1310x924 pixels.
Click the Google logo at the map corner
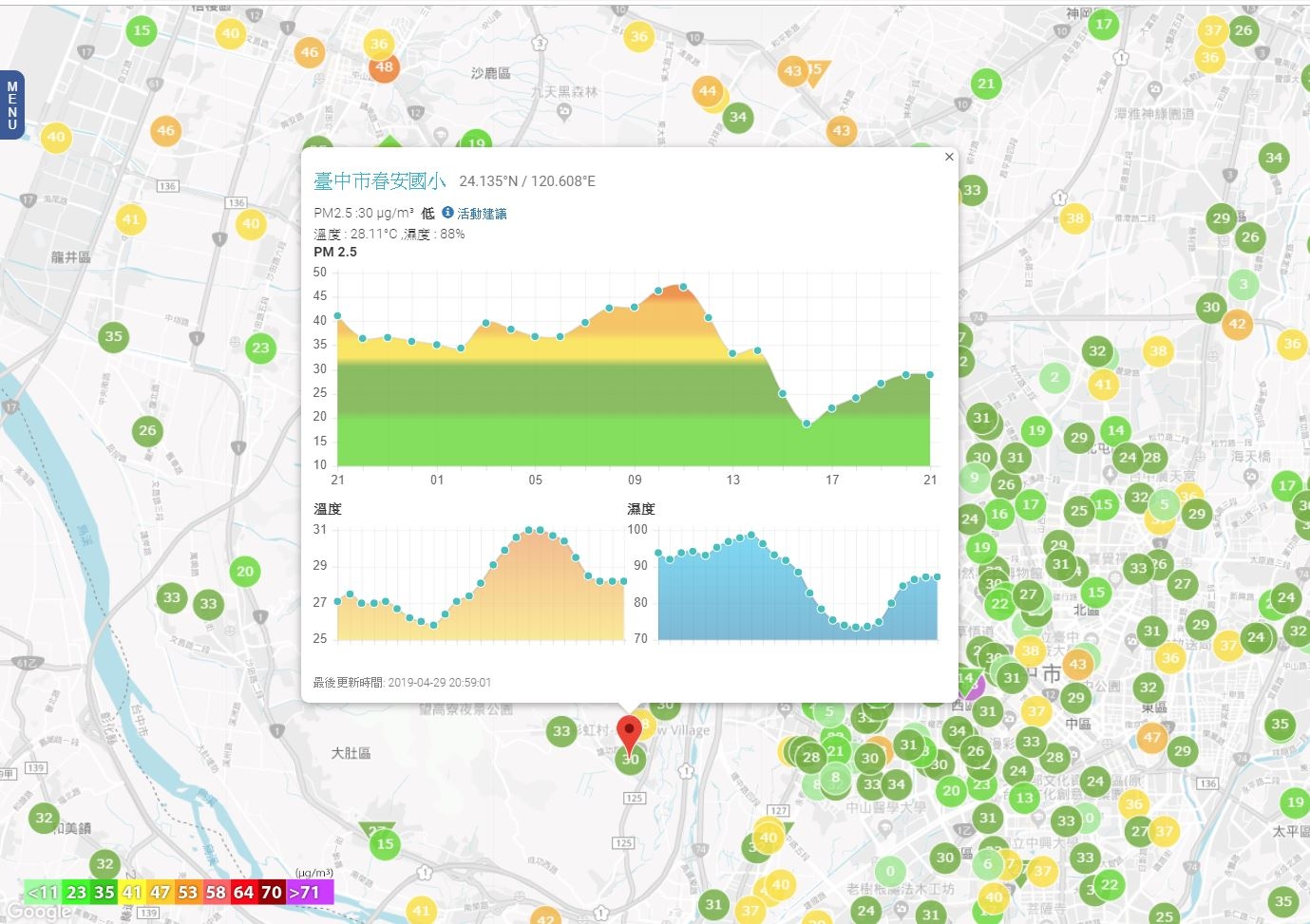pos(38,912)
